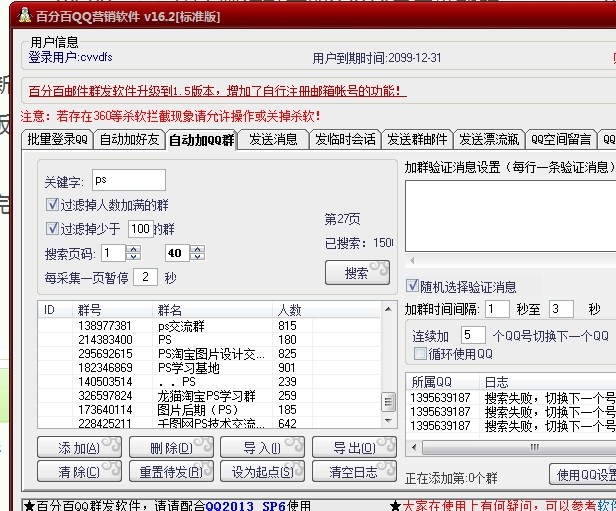Click the 使用QQ设置 button
The width and height of the screenshot is (616, 511).
coord(583,474)
